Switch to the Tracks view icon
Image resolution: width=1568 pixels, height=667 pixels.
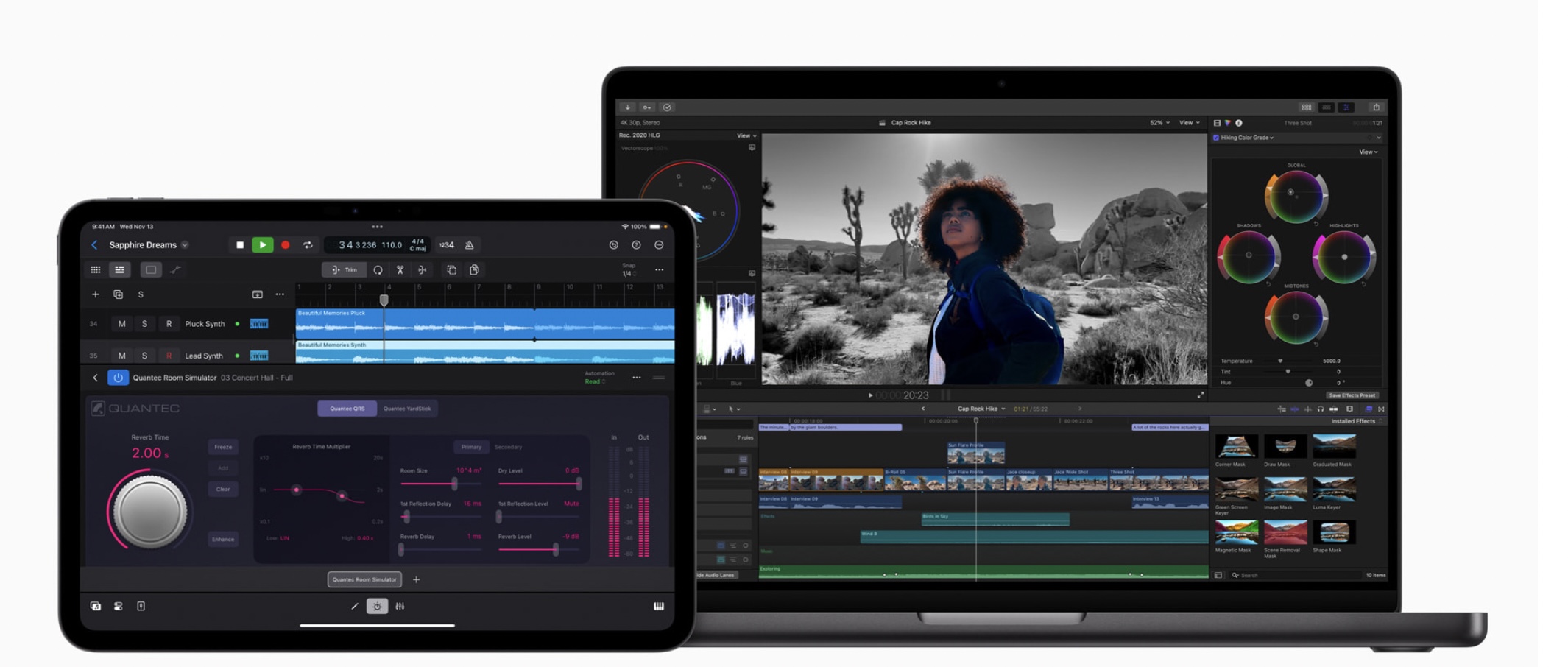[119, 270]
